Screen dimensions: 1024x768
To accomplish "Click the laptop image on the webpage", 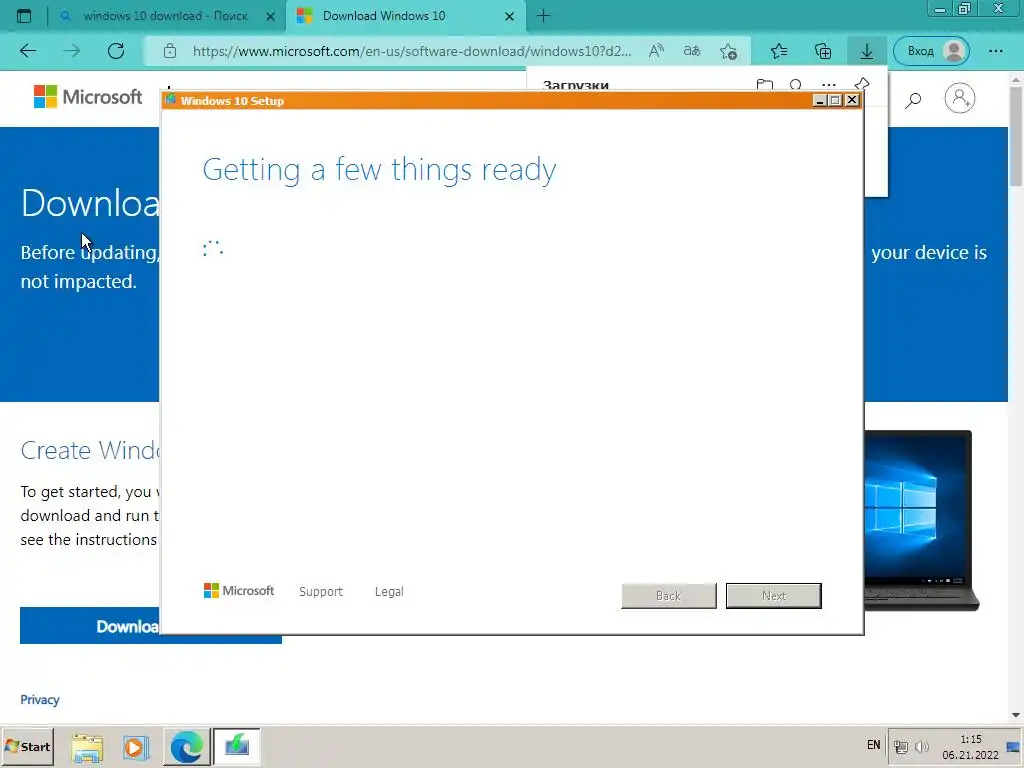I will 921,520.
